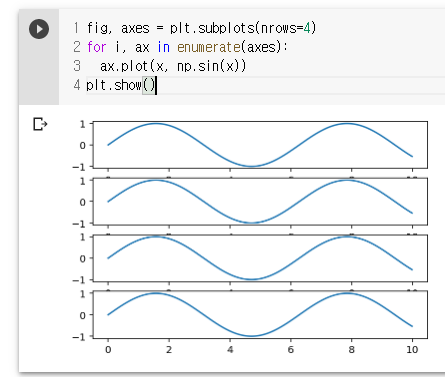The width and height of the screenshot is (445, 377).
Task: Click line number 3 in the gutter
Action: [x=77, y=66]
